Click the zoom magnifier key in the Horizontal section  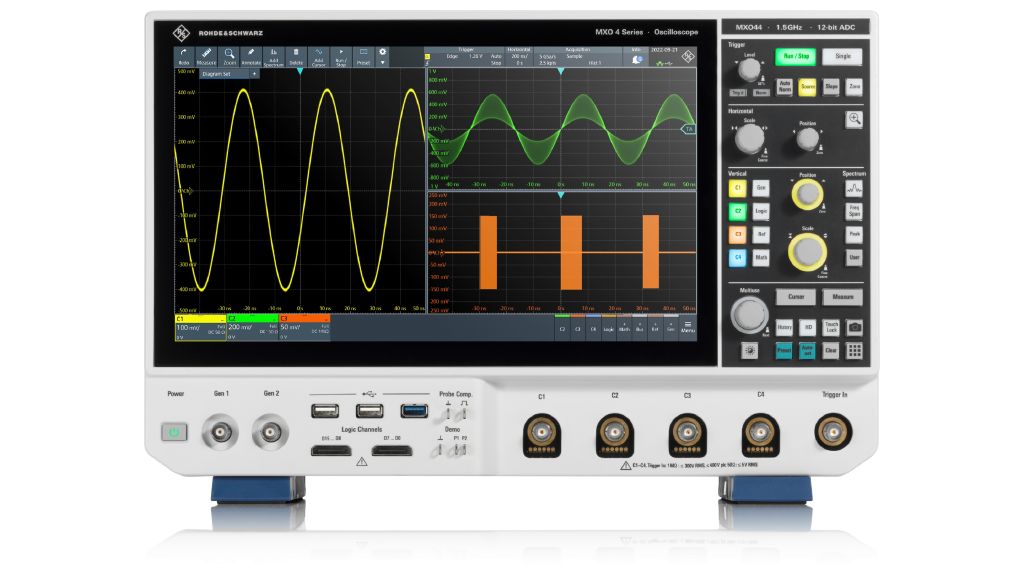tap(854, 119)
